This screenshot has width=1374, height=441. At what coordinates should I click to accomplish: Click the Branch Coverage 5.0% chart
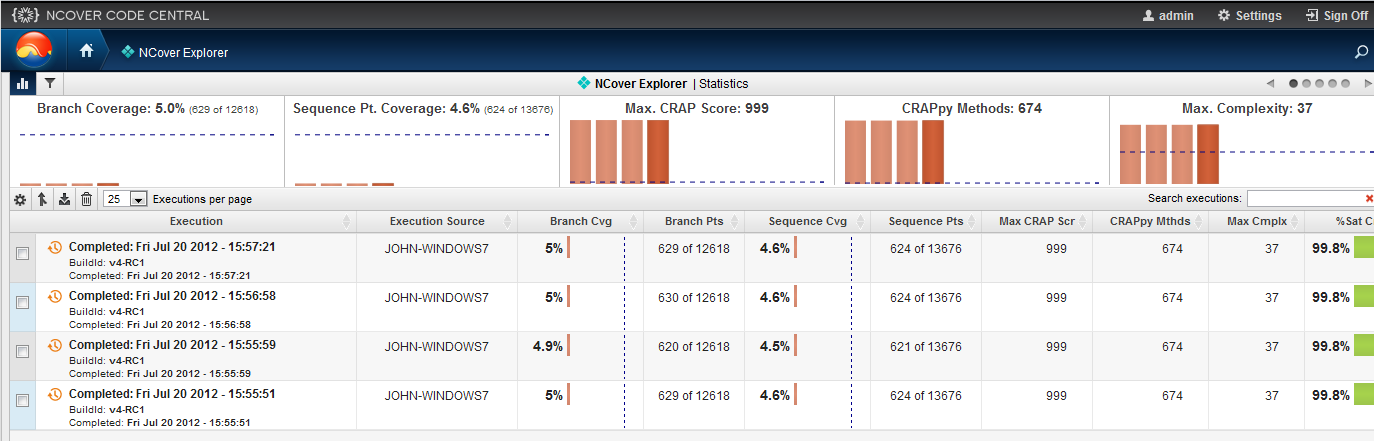147,141
